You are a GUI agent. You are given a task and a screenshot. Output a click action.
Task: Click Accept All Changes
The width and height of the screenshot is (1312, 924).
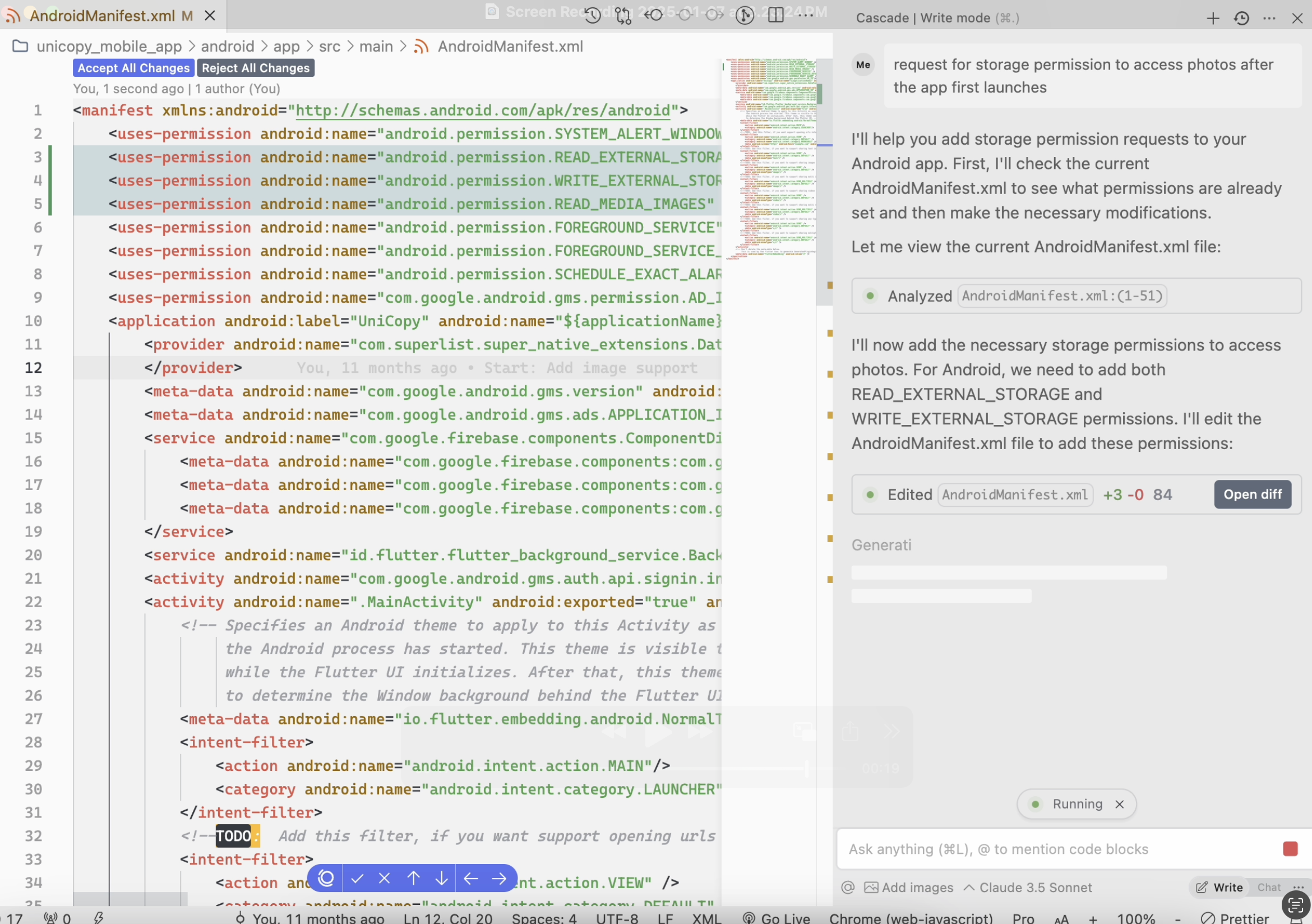(x=133, y=68)
